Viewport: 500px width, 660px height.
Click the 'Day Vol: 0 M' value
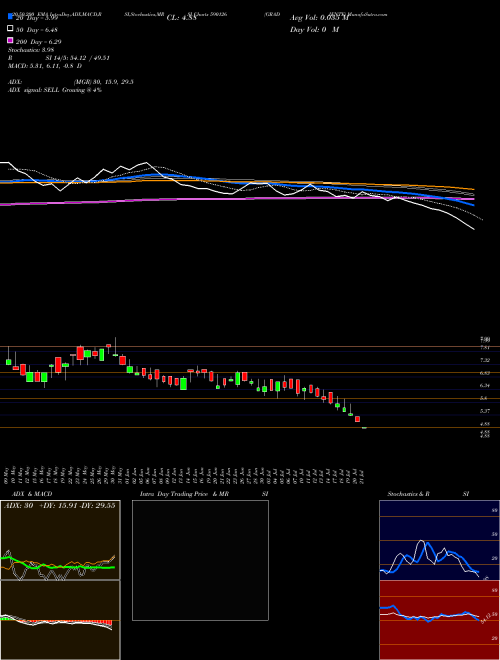point(314,29)
